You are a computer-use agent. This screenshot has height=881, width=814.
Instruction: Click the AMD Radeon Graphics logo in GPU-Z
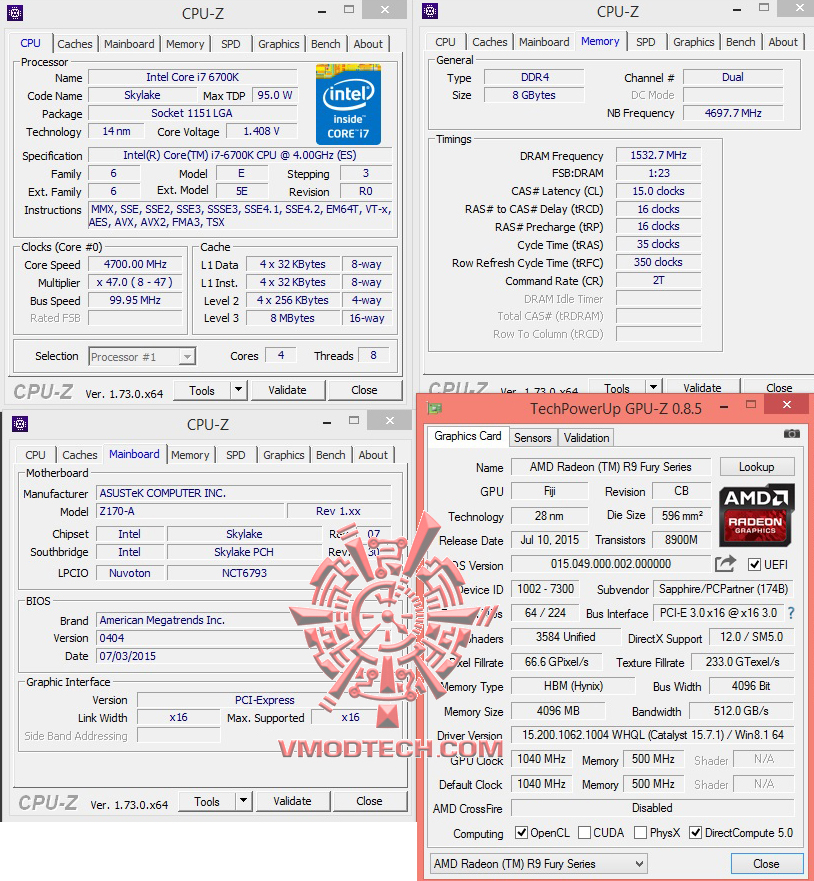756,516
